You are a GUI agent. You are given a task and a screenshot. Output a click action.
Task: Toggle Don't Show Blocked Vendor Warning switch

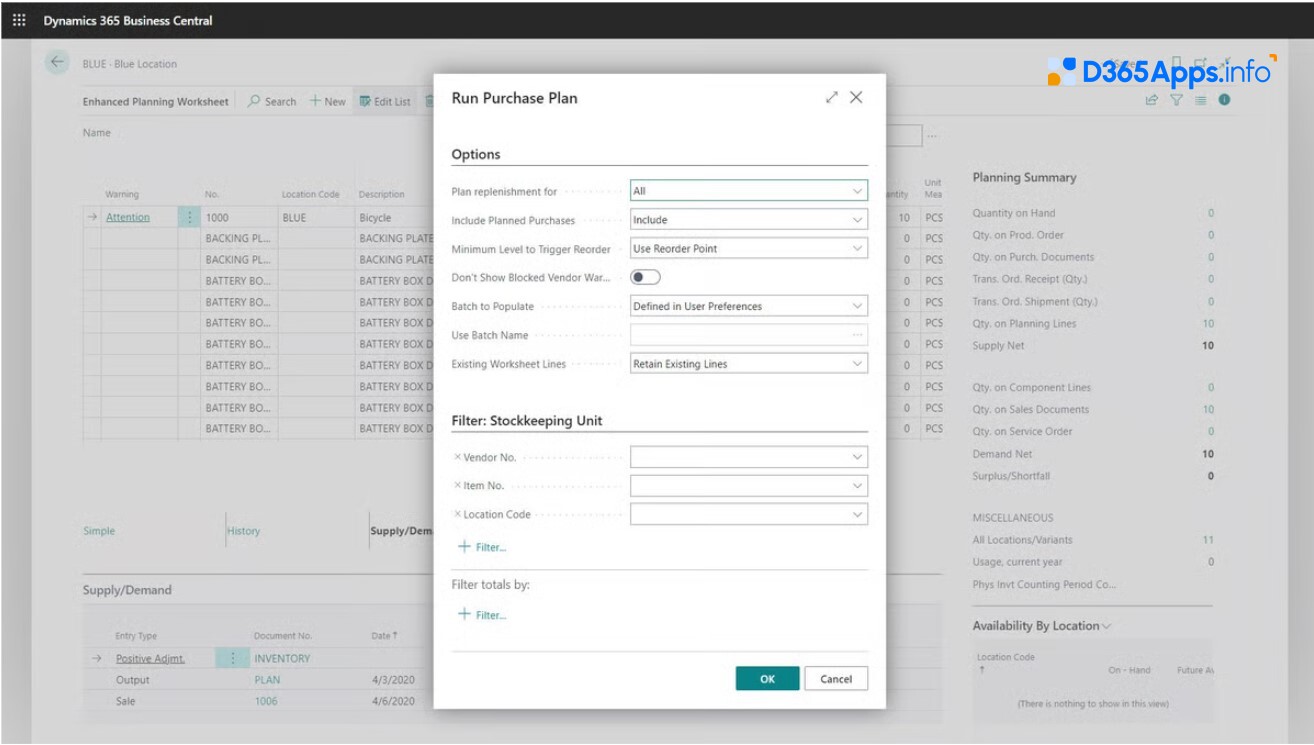(645, 277)
